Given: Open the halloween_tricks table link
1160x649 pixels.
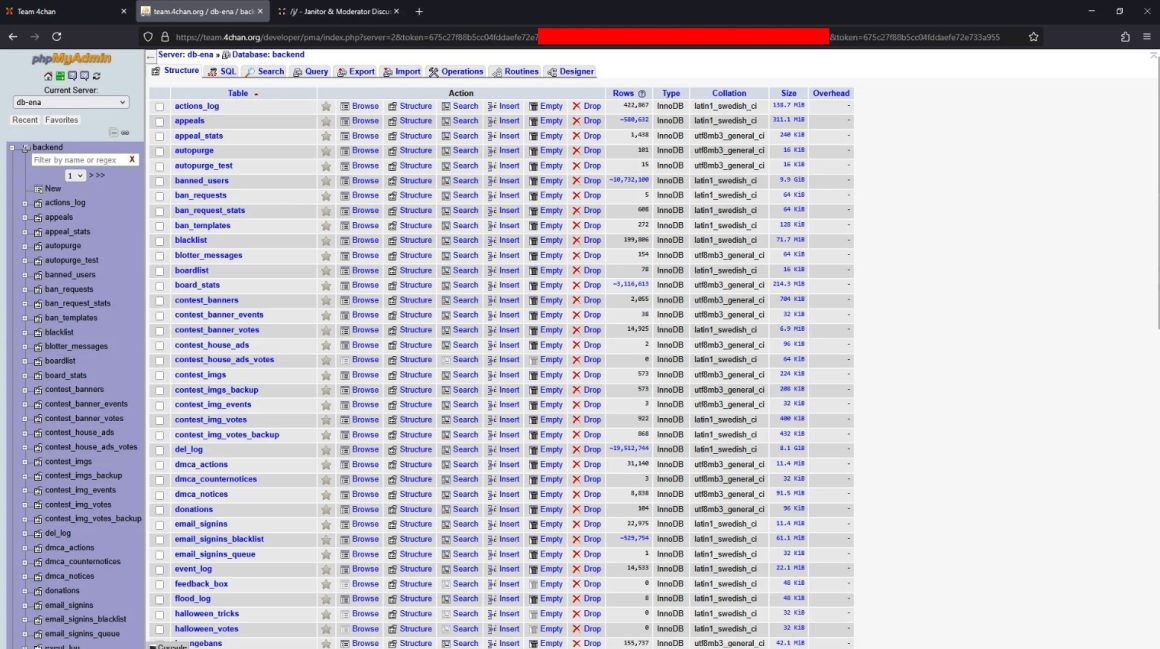Looking at the screenshot, I should click(206, 614).
